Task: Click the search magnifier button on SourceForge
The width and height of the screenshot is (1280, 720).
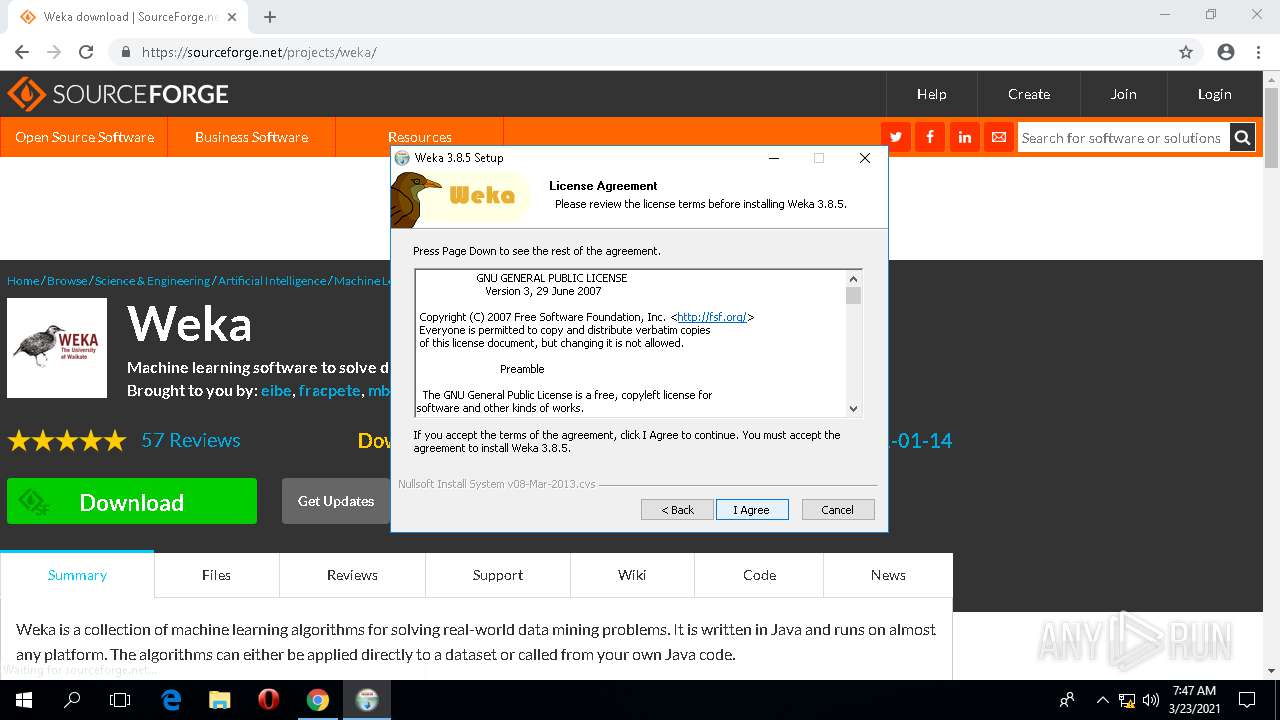Action: (1242, 138)
